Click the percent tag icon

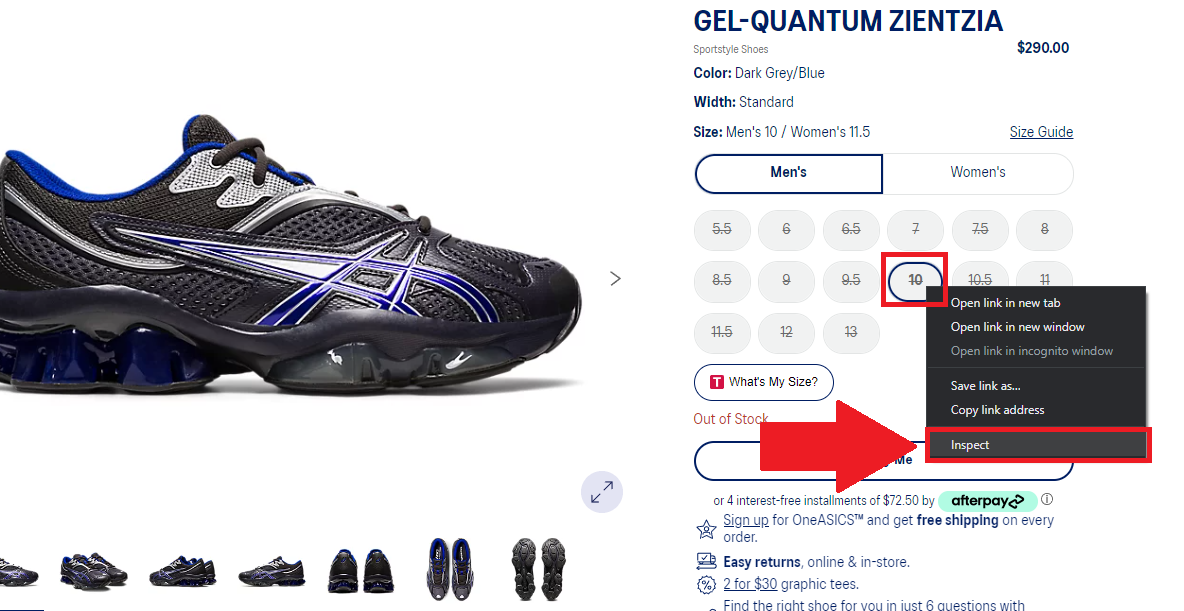coord(706,584)
